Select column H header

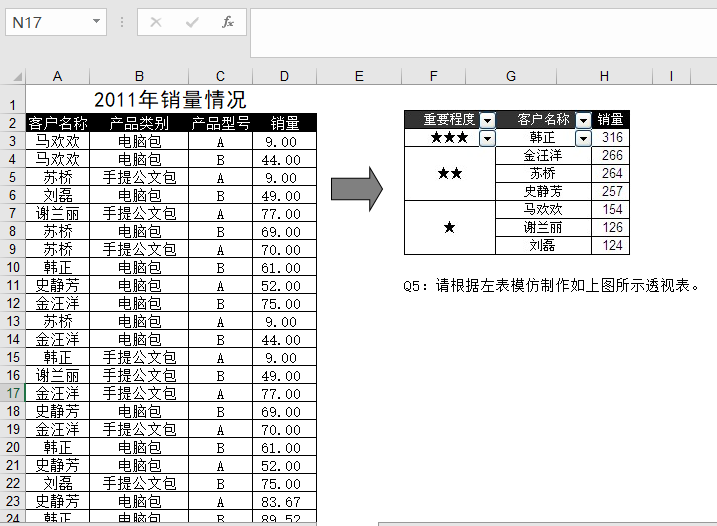605,76
